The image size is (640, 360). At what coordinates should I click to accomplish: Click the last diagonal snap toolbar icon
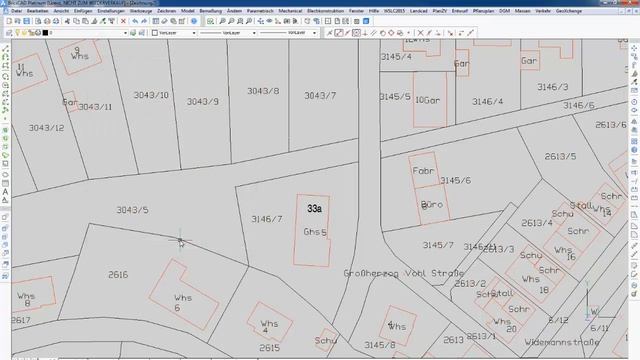coord(471,33)
